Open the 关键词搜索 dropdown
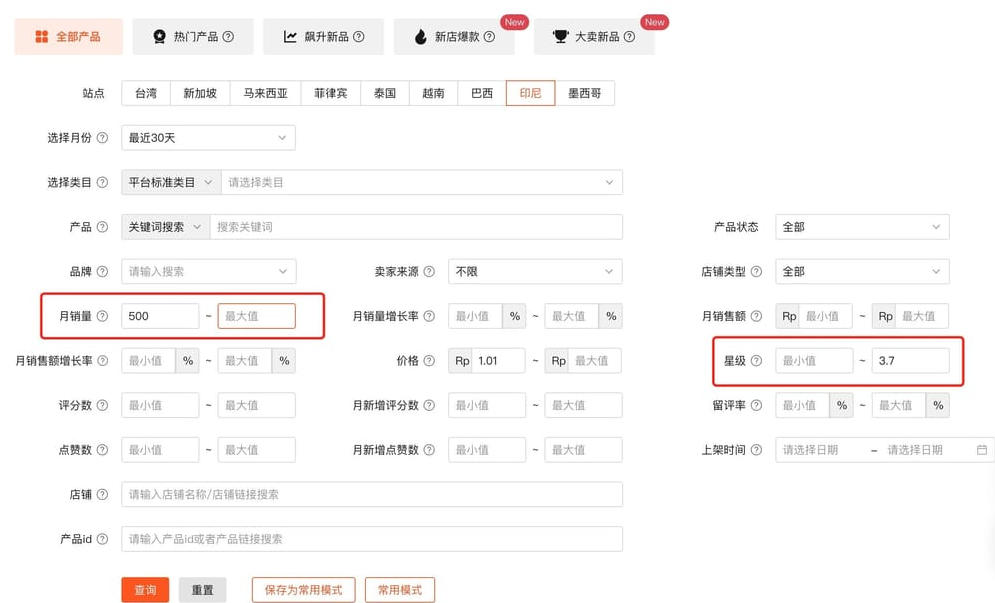The width and height of the screenshot is (995, 603). point(166,227)
